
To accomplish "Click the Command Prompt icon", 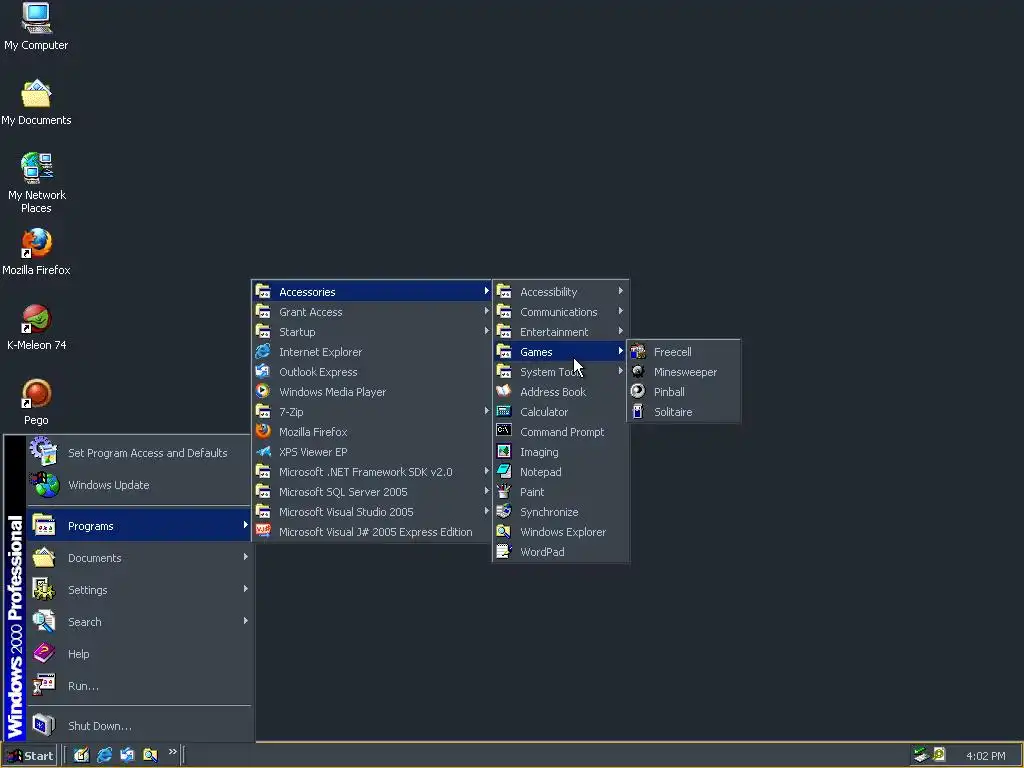I will pyautogui.click(x=504, y=431).
